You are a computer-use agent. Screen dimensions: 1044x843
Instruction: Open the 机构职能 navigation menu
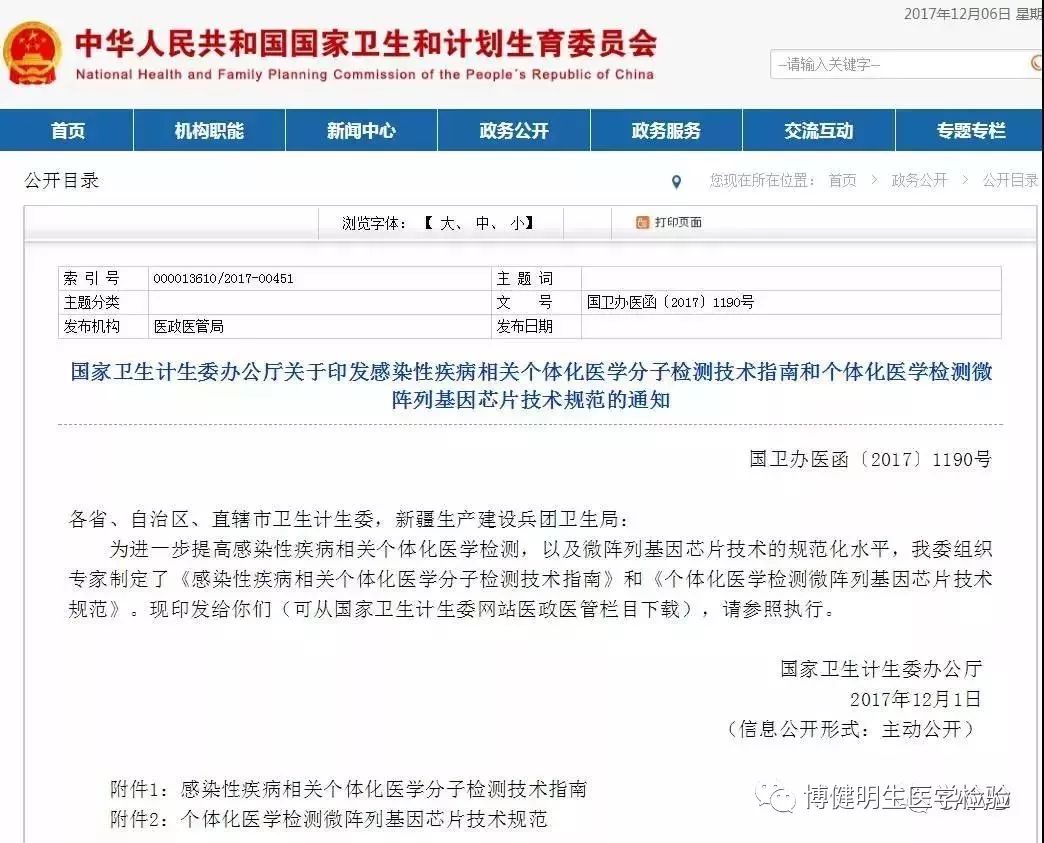209,131
